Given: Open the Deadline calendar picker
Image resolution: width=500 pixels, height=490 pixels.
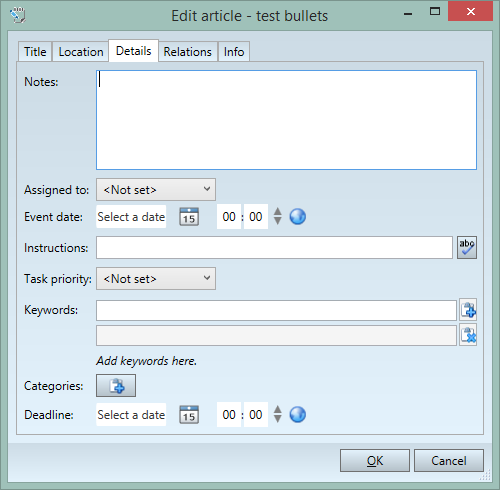Looking at the screenshot, I should 189,415.
